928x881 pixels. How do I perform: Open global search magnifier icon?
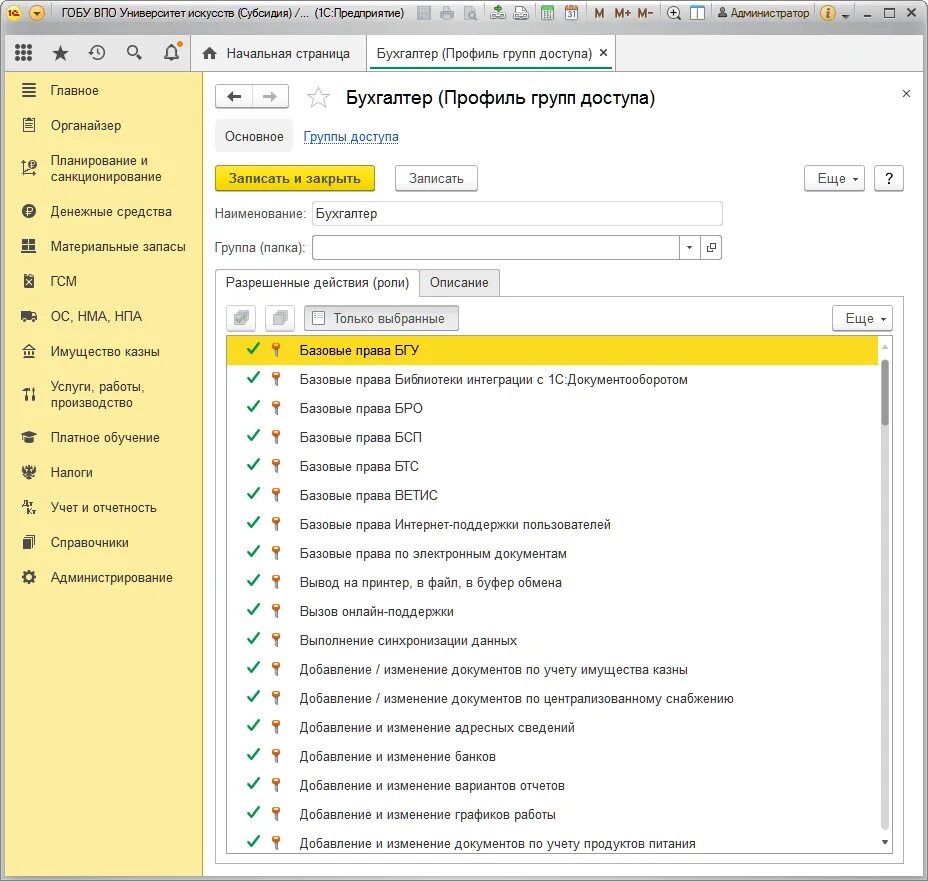pos(134,53)
